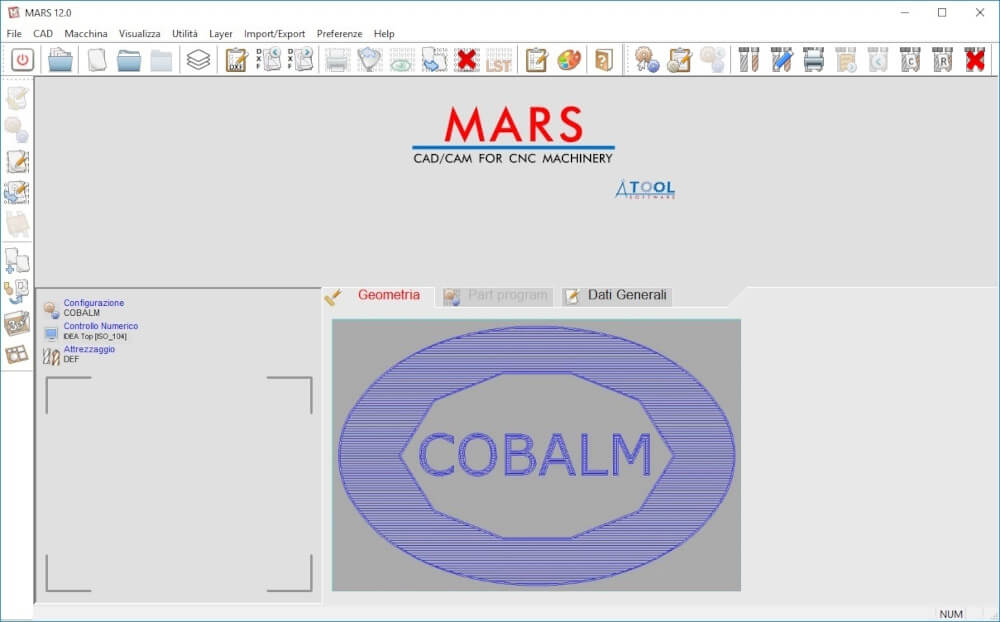Click the DXF icon with right arrow

click(x=300, y=59)
